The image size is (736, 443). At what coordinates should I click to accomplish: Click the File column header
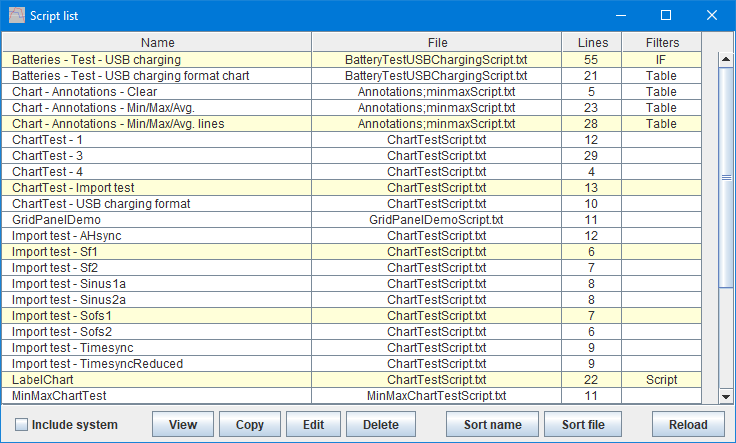point(437,43)
